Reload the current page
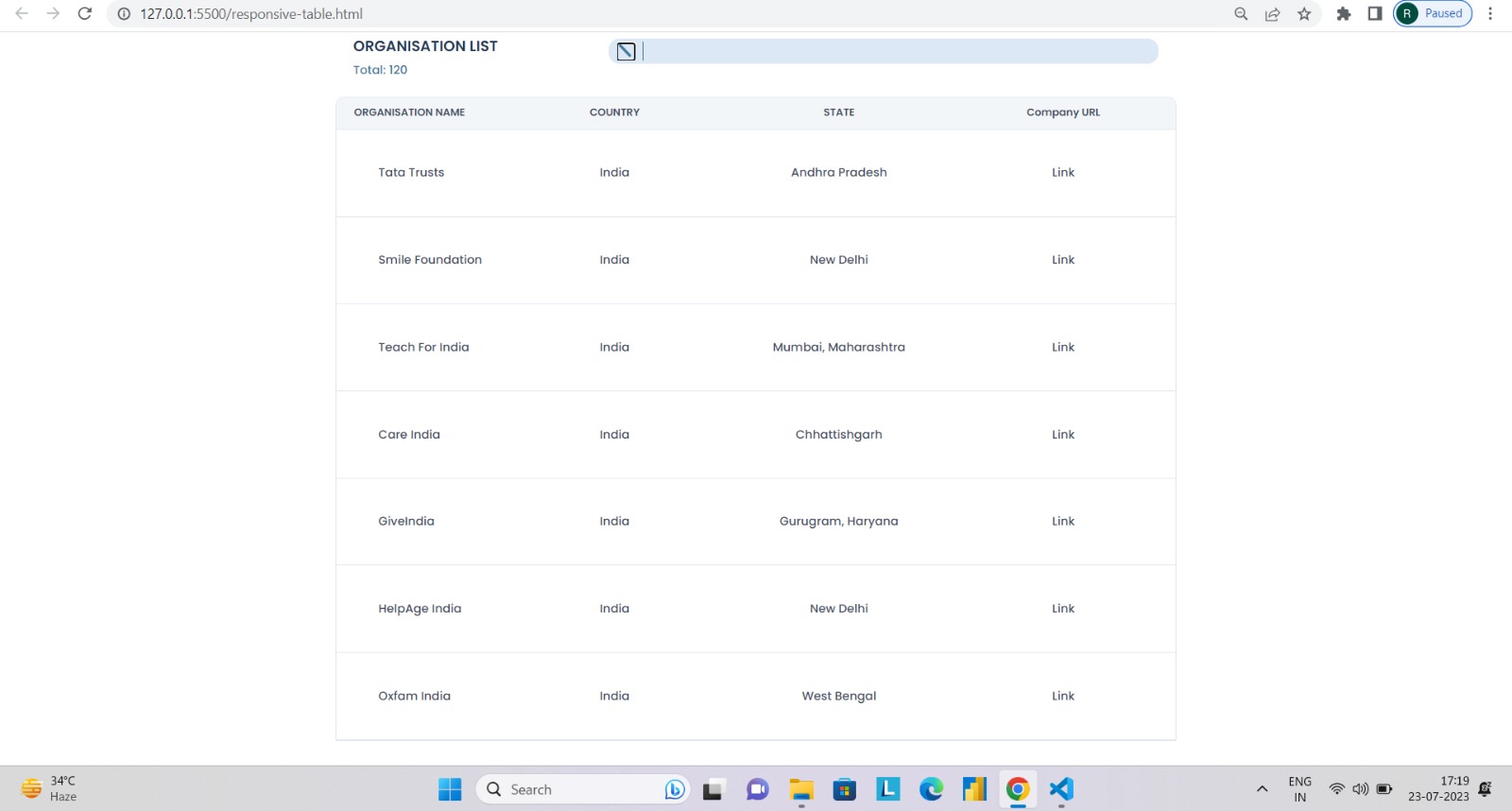 tap(85, 13)
